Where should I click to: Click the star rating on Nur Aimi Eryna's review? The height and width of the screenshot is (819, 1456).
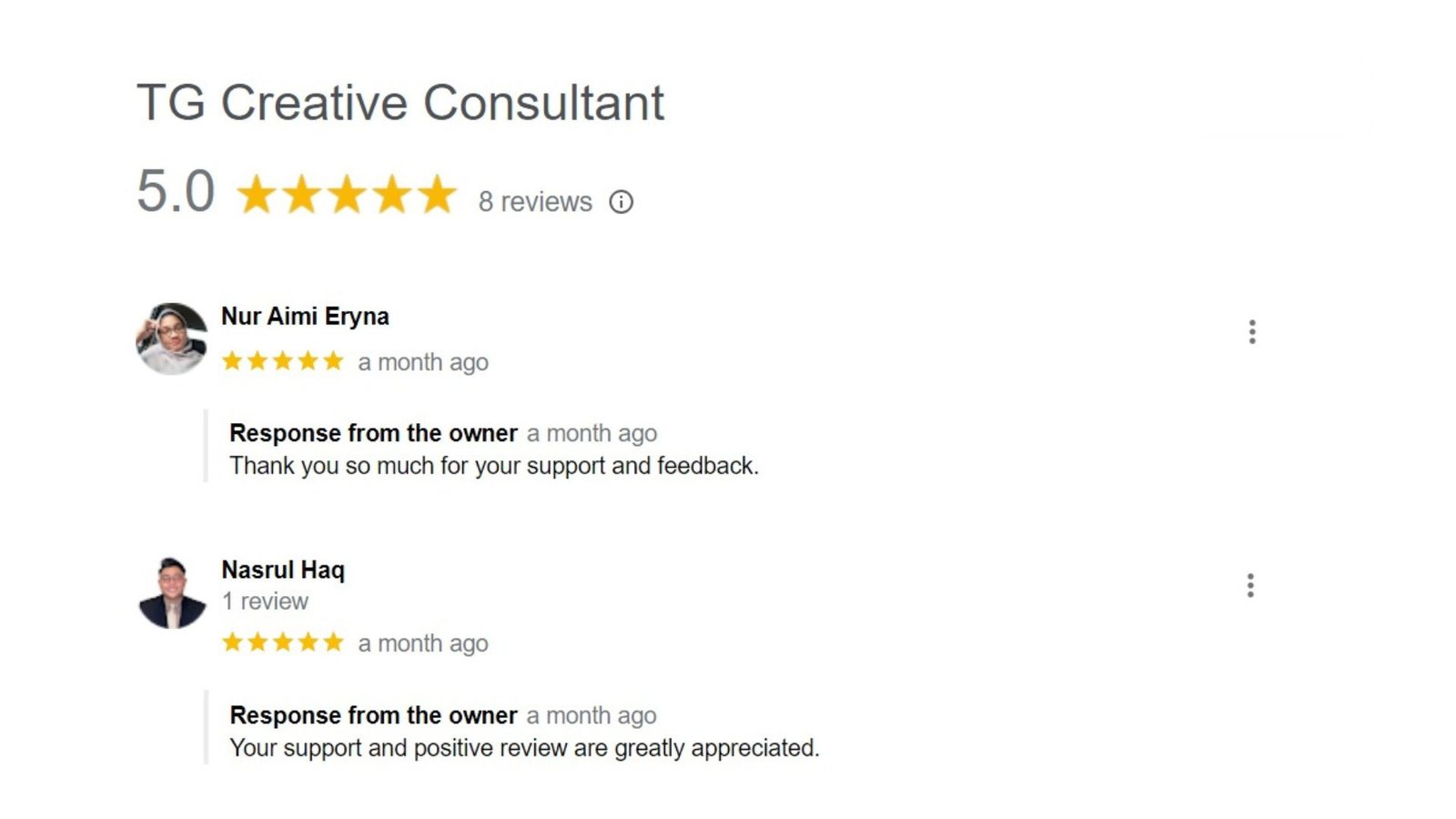[282, 361]
